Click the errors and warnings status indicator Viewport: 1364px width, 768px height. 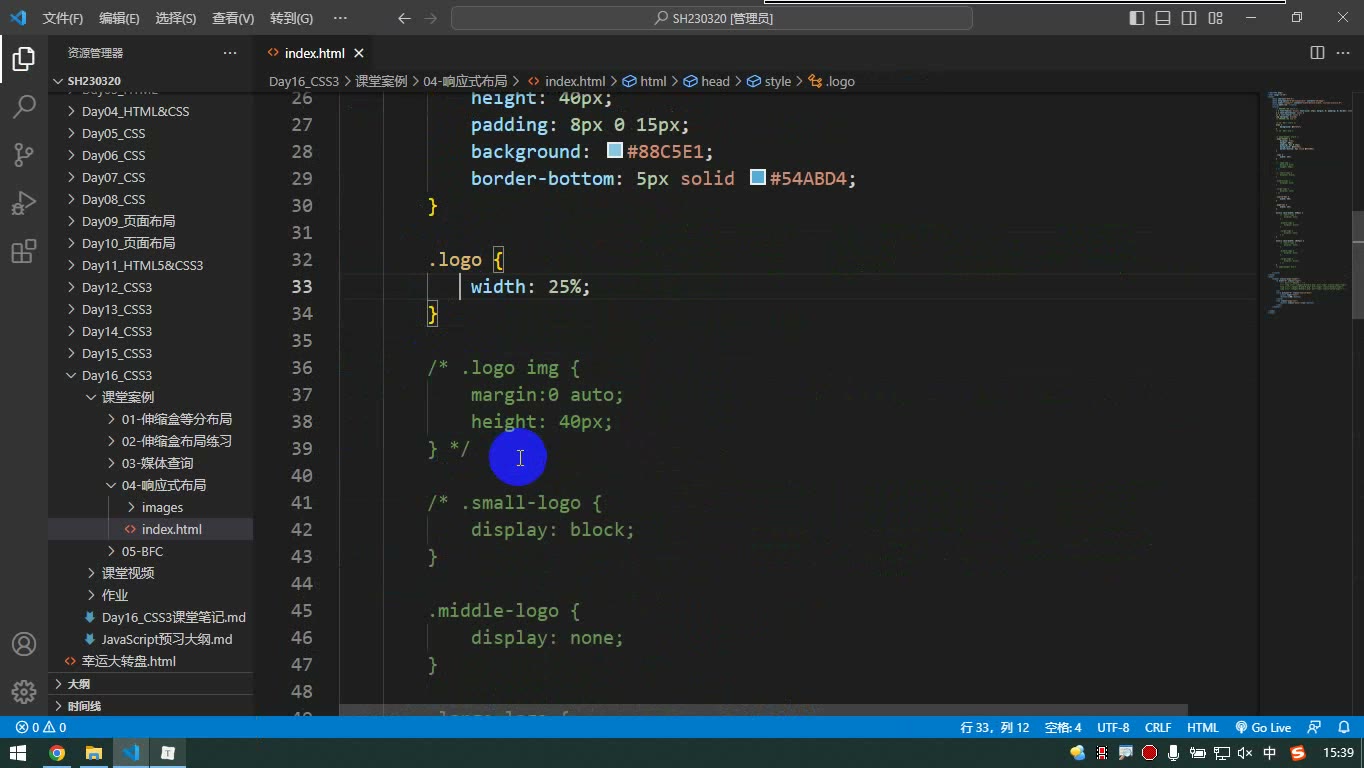click(41, 728)
